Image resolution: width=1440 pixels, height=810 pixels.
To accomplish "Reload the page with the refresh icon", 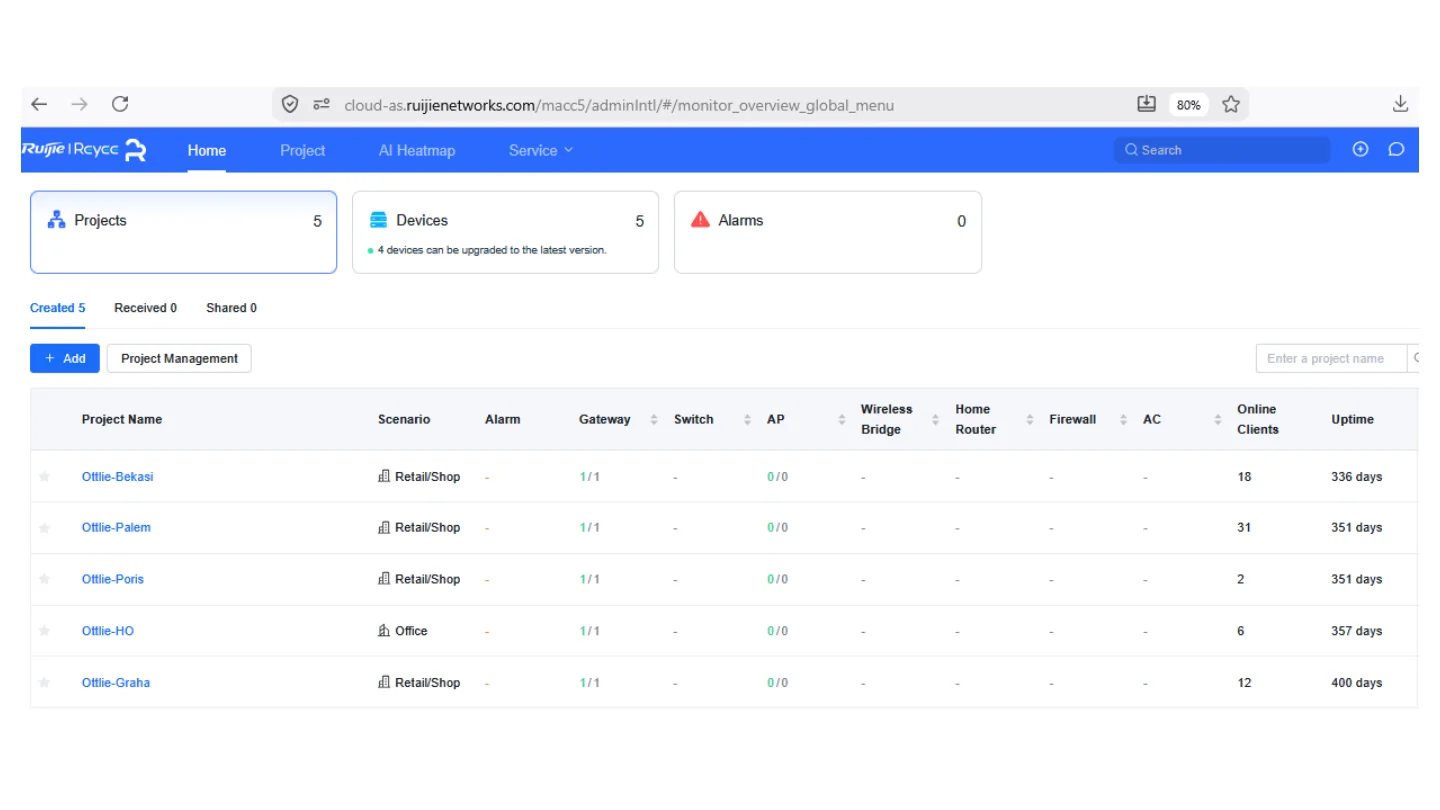I will (x=120, y=104).
